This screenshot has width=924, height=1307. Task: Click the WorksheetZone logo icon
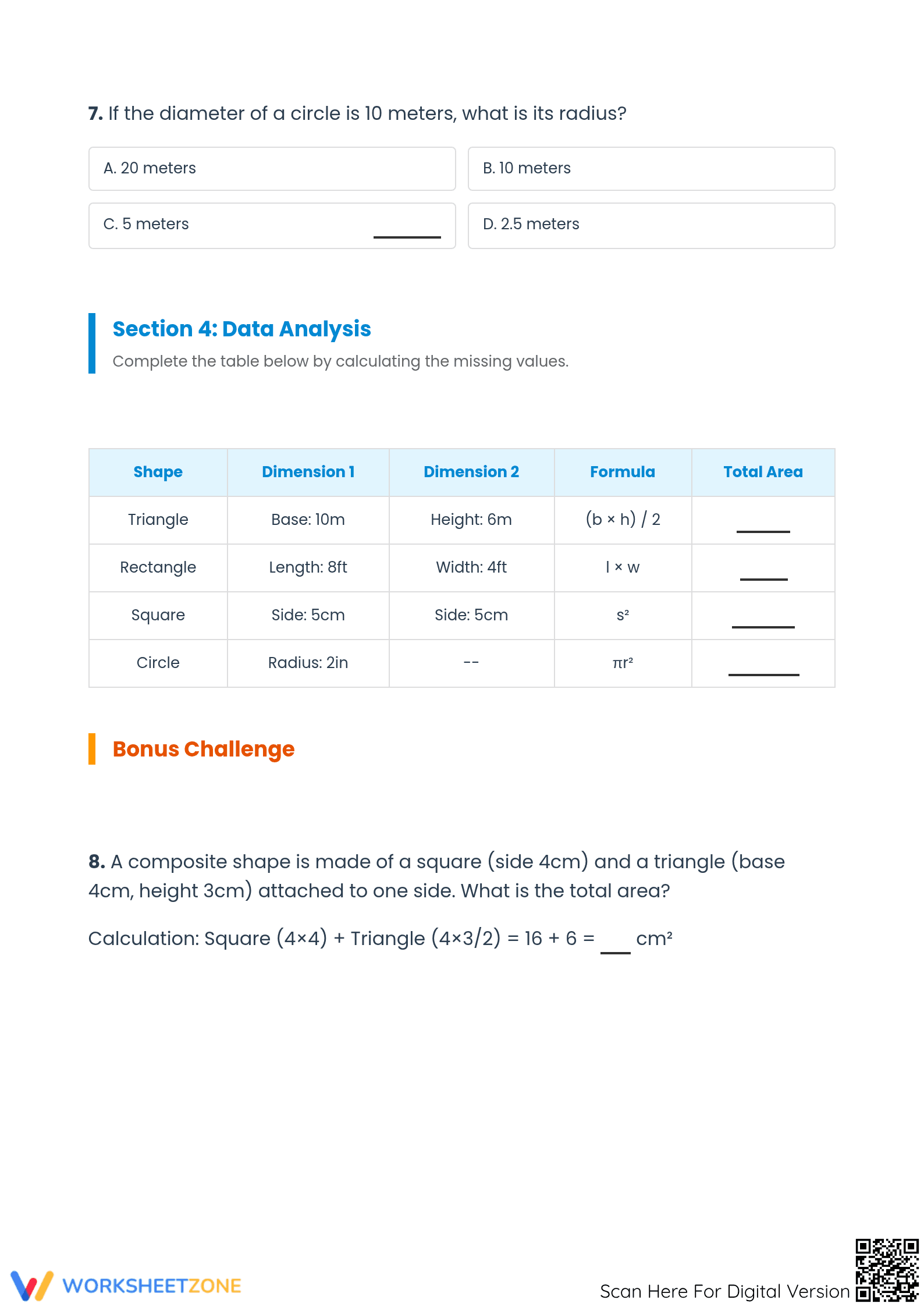[32, 1285]
